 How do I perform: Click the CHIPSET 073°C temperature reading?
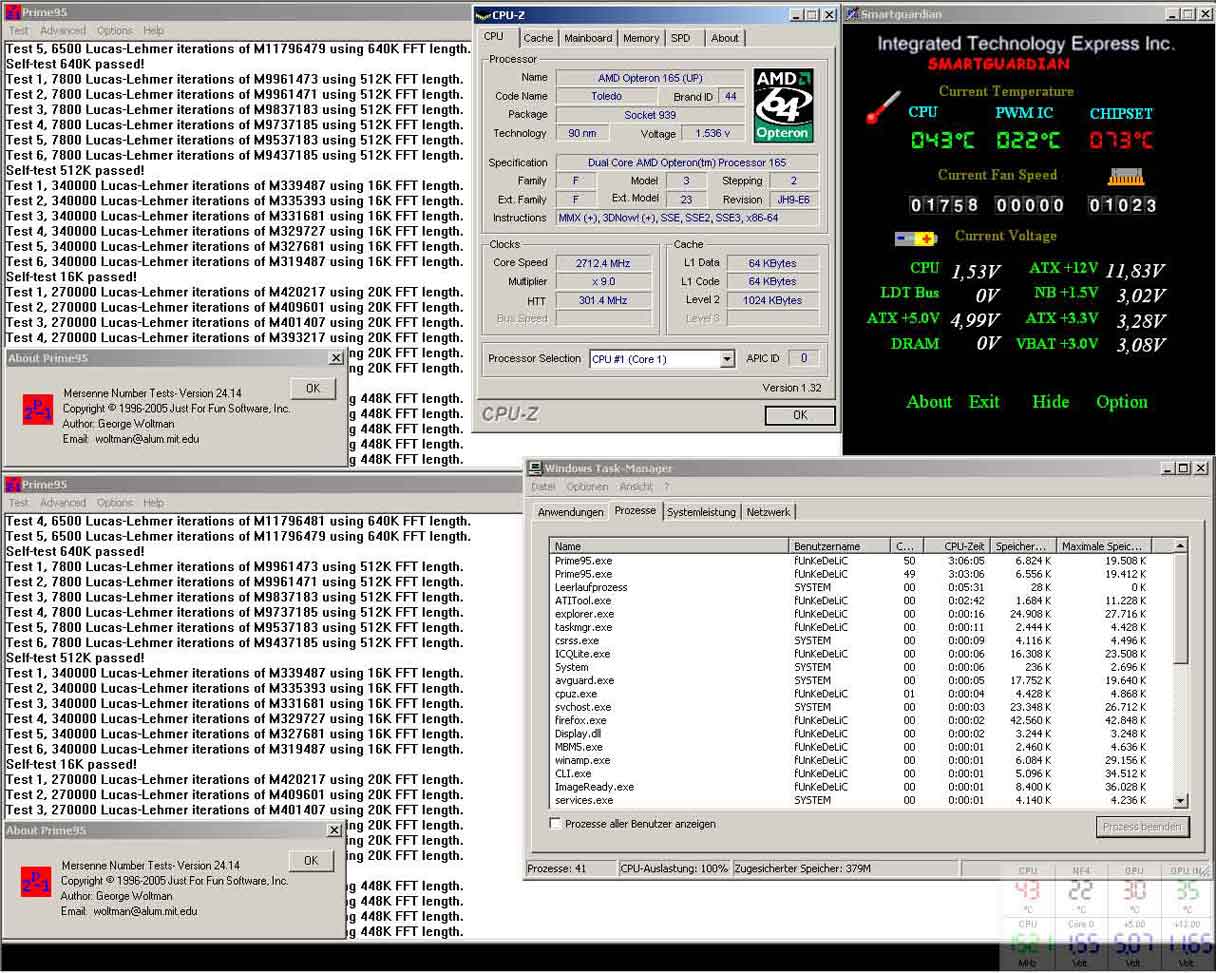1121,141
